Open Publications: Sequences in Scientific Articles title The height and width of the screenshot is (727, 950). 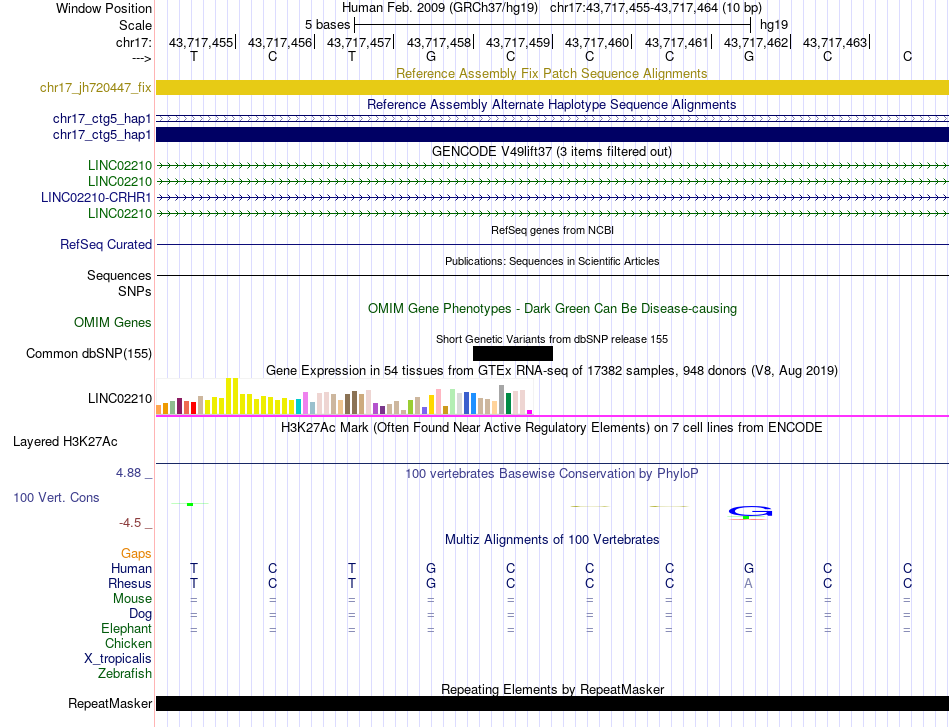click(x=552, y=261)
